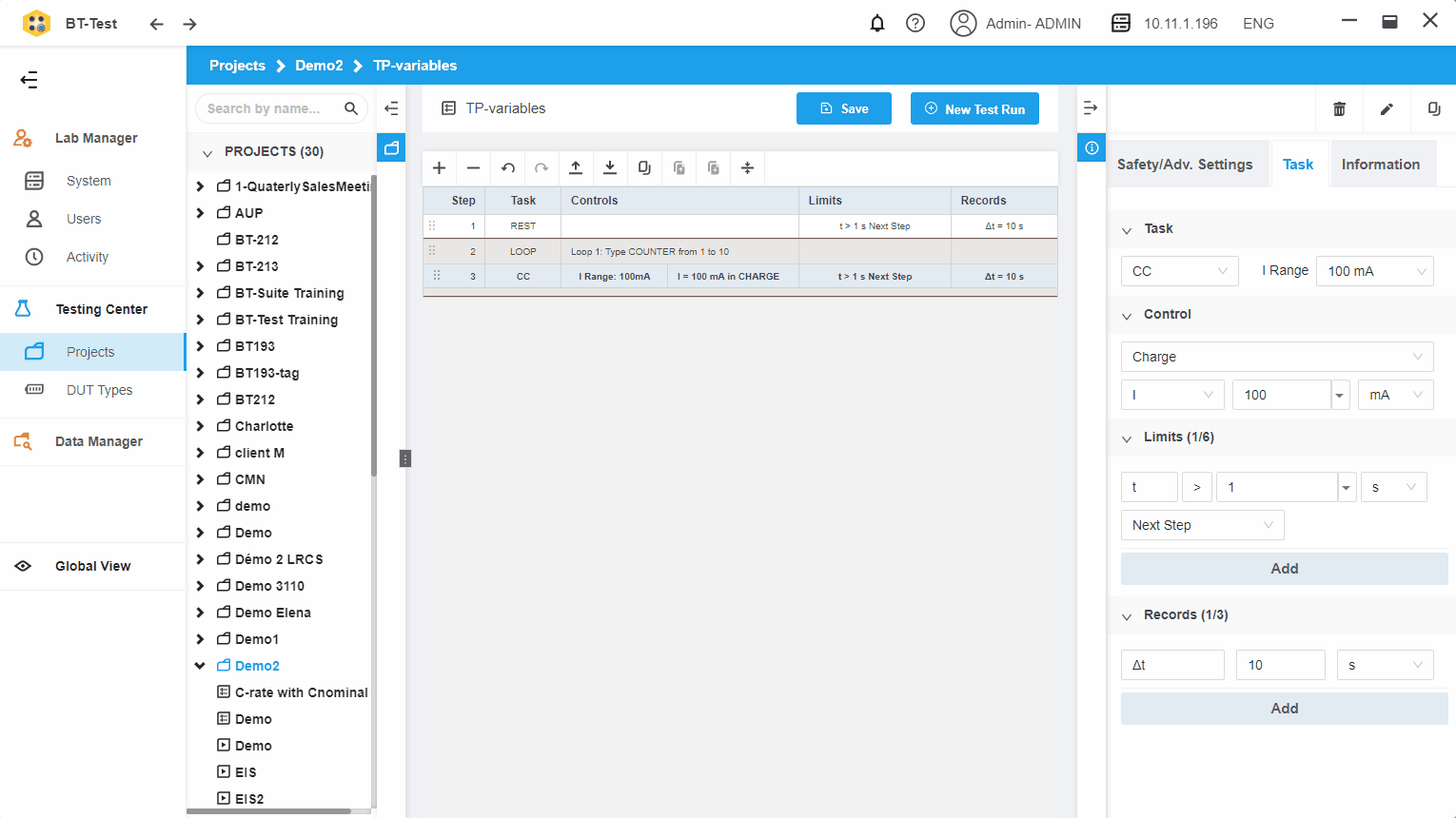Open the Safety/Adv. Settings tab
1456x818 pixels.
1185,165
